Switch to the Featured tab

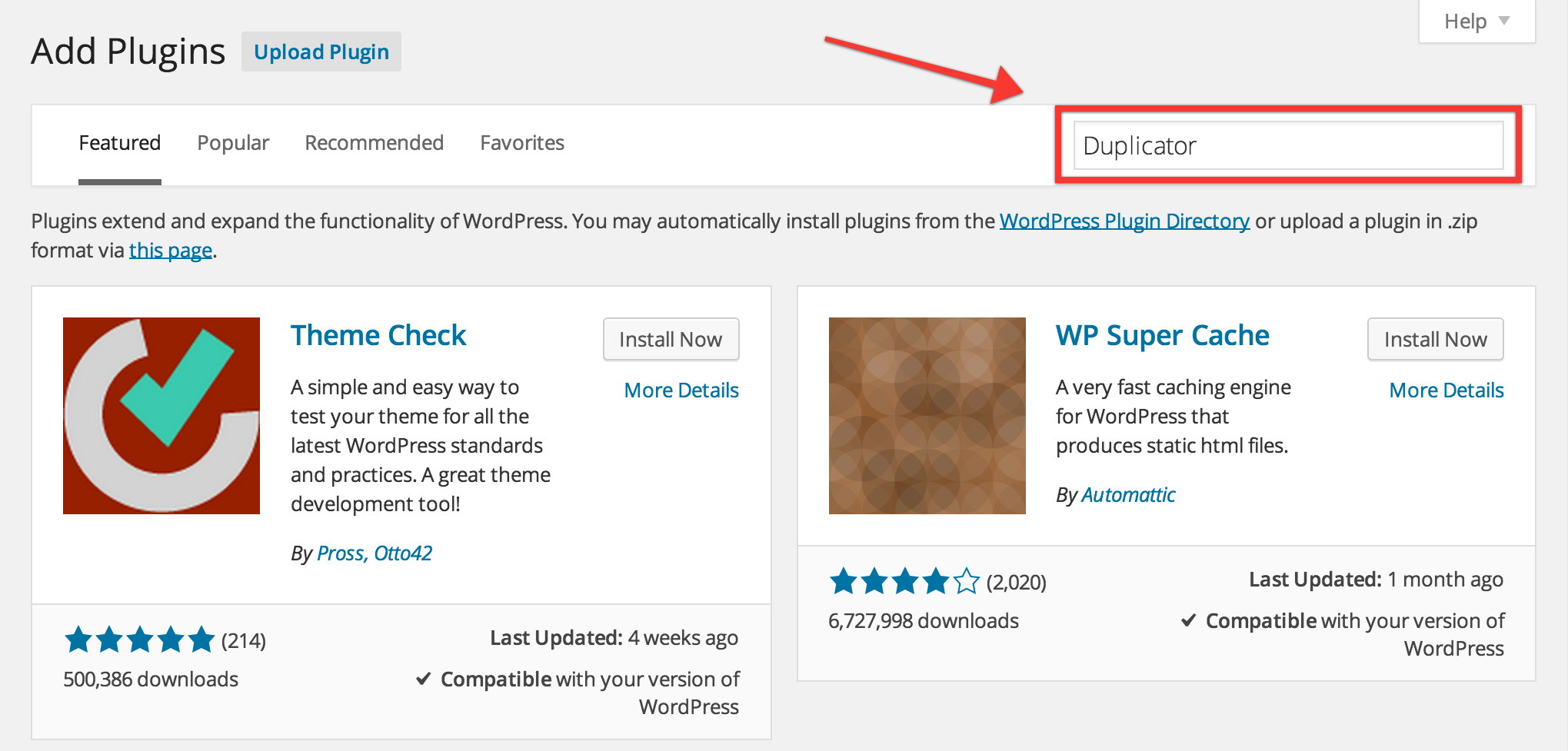coord(120,143)
